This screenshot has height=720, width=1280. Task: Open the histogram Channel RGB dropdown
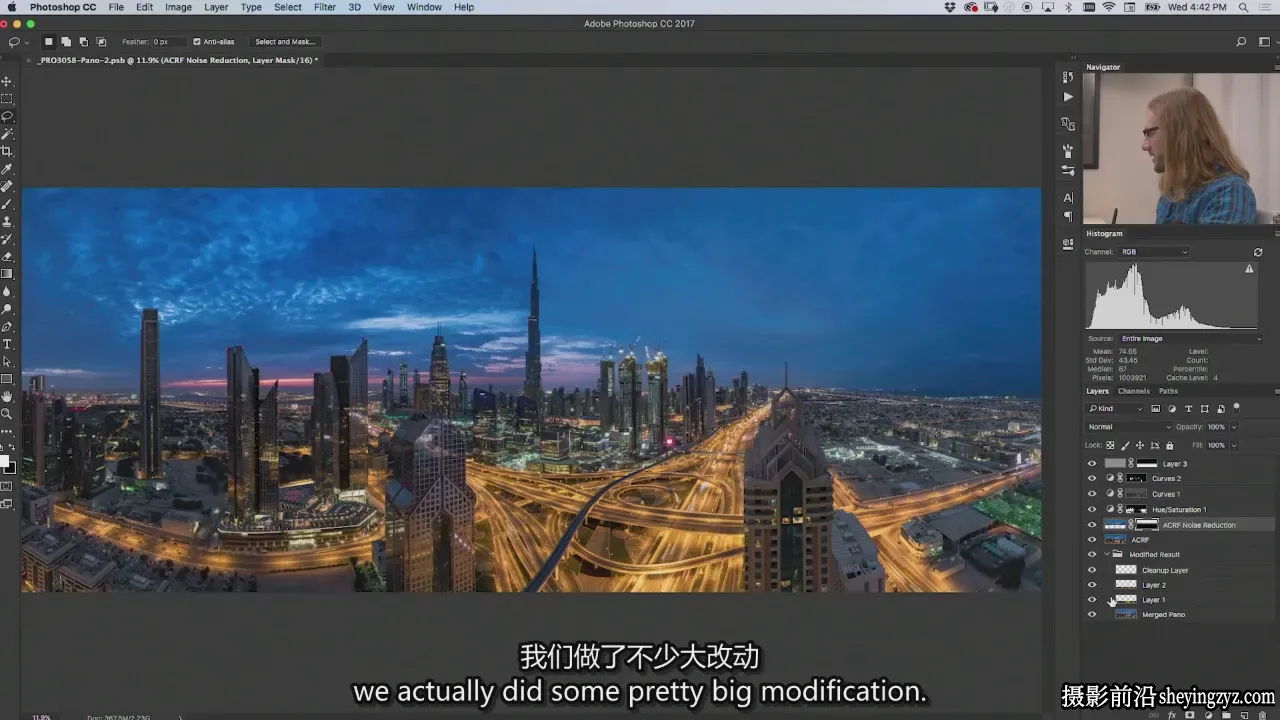pos(1153,252)
